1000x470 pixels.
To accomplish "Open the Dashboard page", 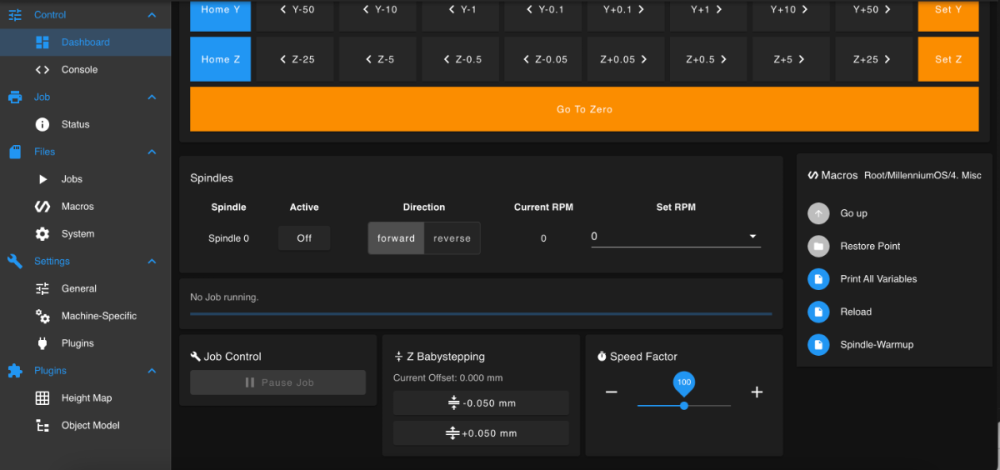I will coord(85,42).
